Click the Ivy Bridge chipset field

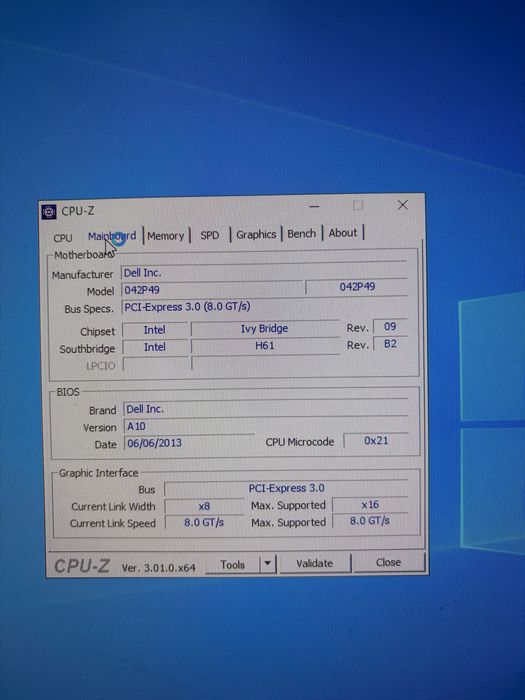tap(265, 329)
